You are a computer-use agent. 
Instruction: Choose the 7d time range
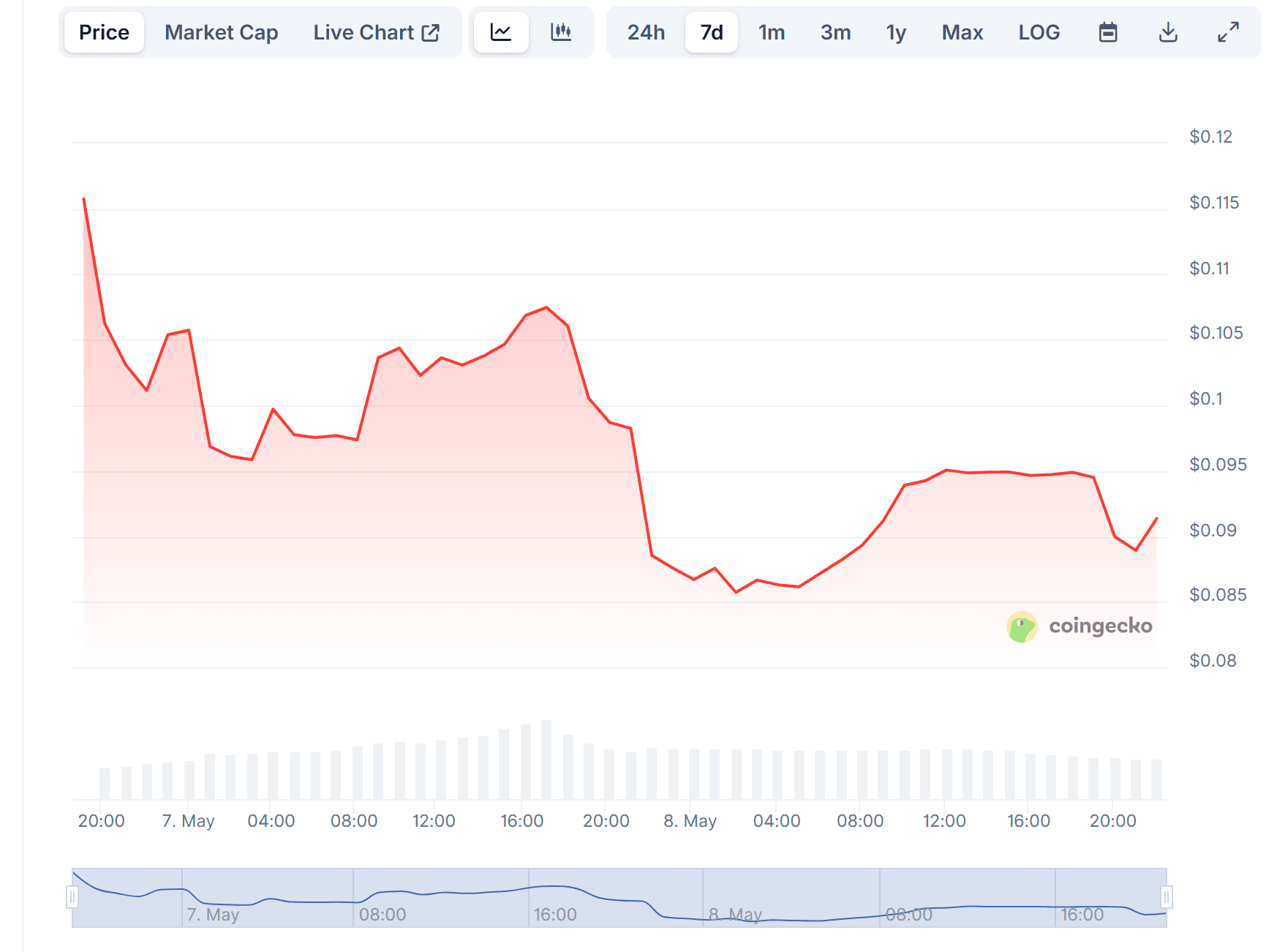712,32
